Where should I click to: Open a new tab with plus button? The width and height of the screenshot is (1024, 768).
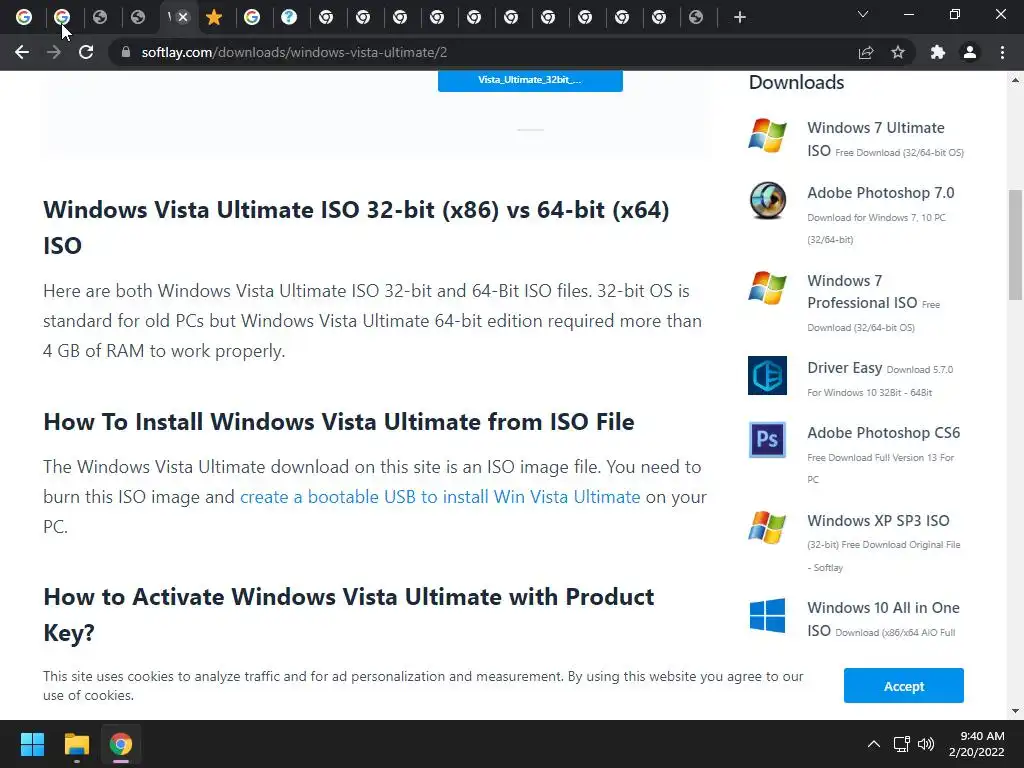pos(739,18)
